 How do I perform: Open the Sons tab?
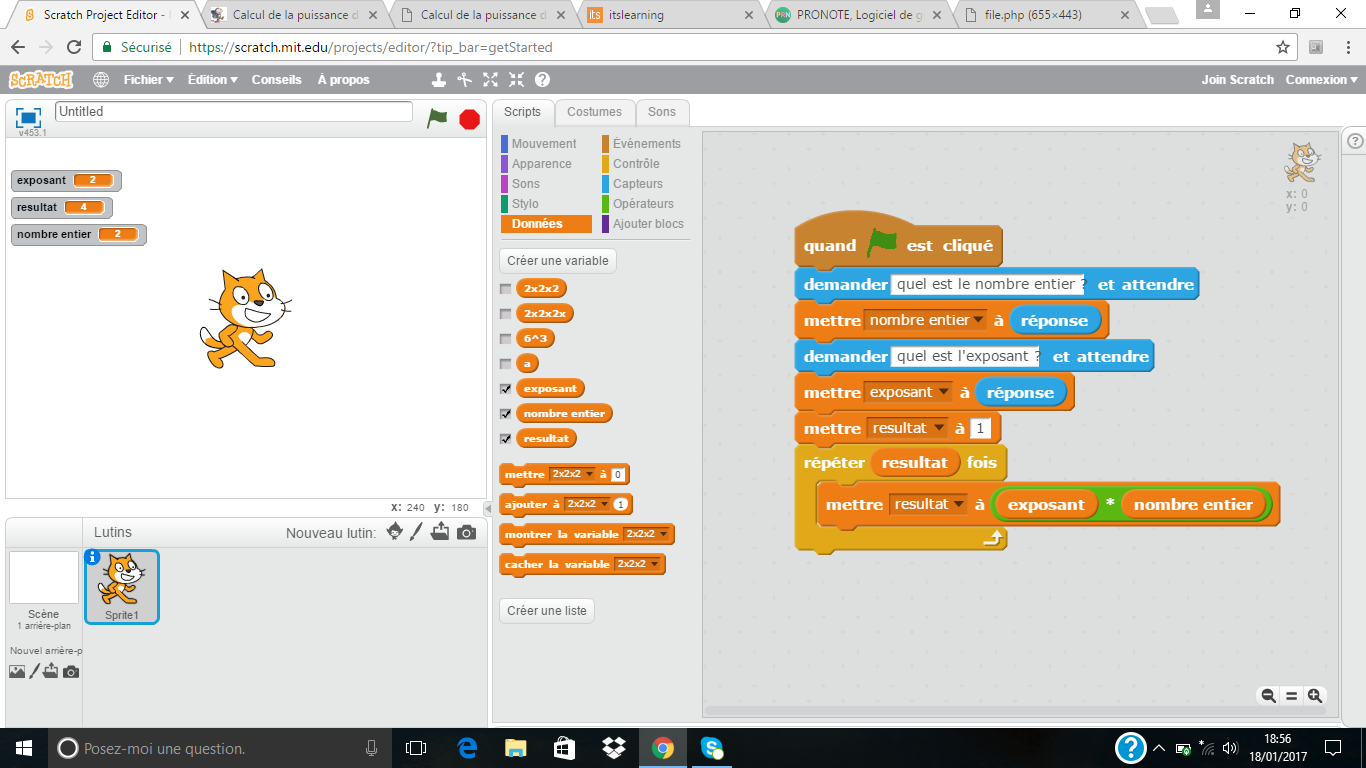point(661,112)
